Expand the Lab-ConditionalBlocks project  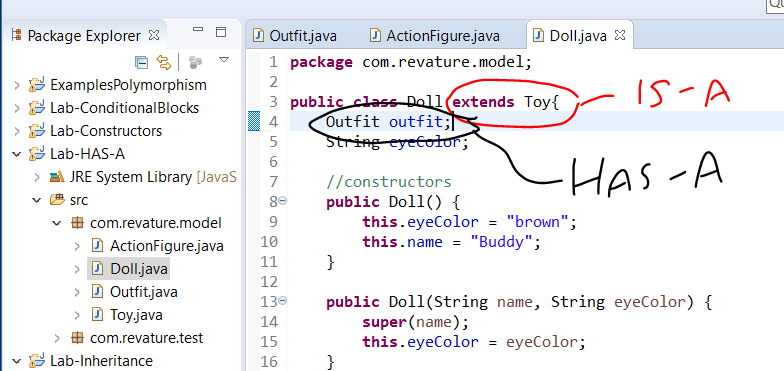pyautogui.click(x=17, y=108)
